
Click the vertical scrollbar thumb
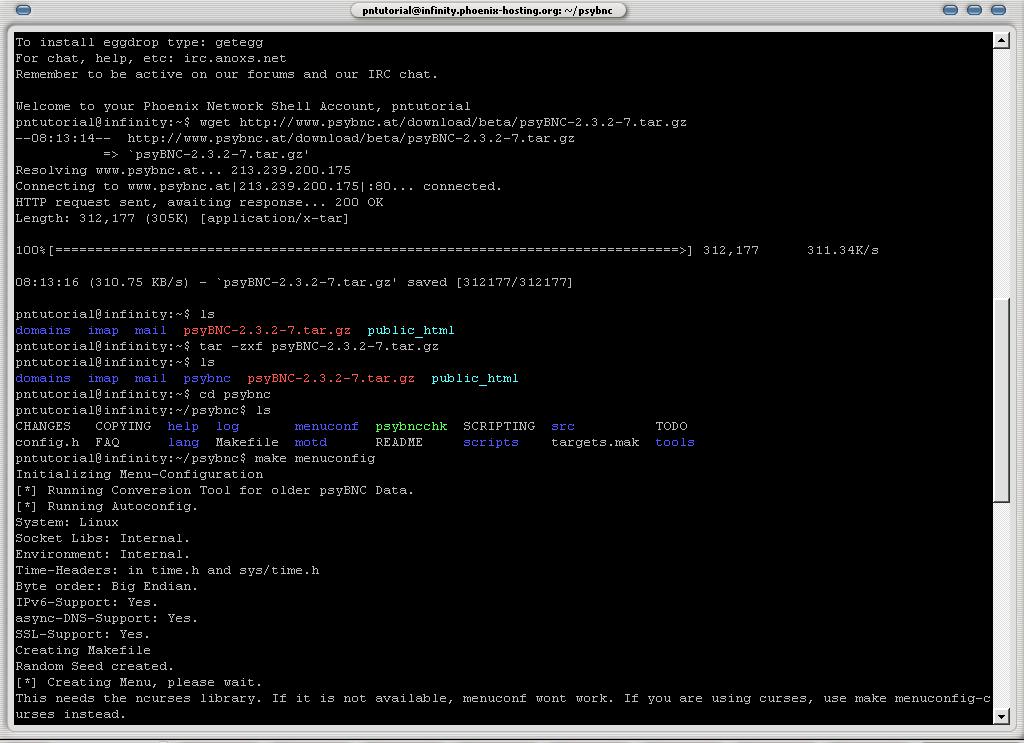tap(1001, 400)
